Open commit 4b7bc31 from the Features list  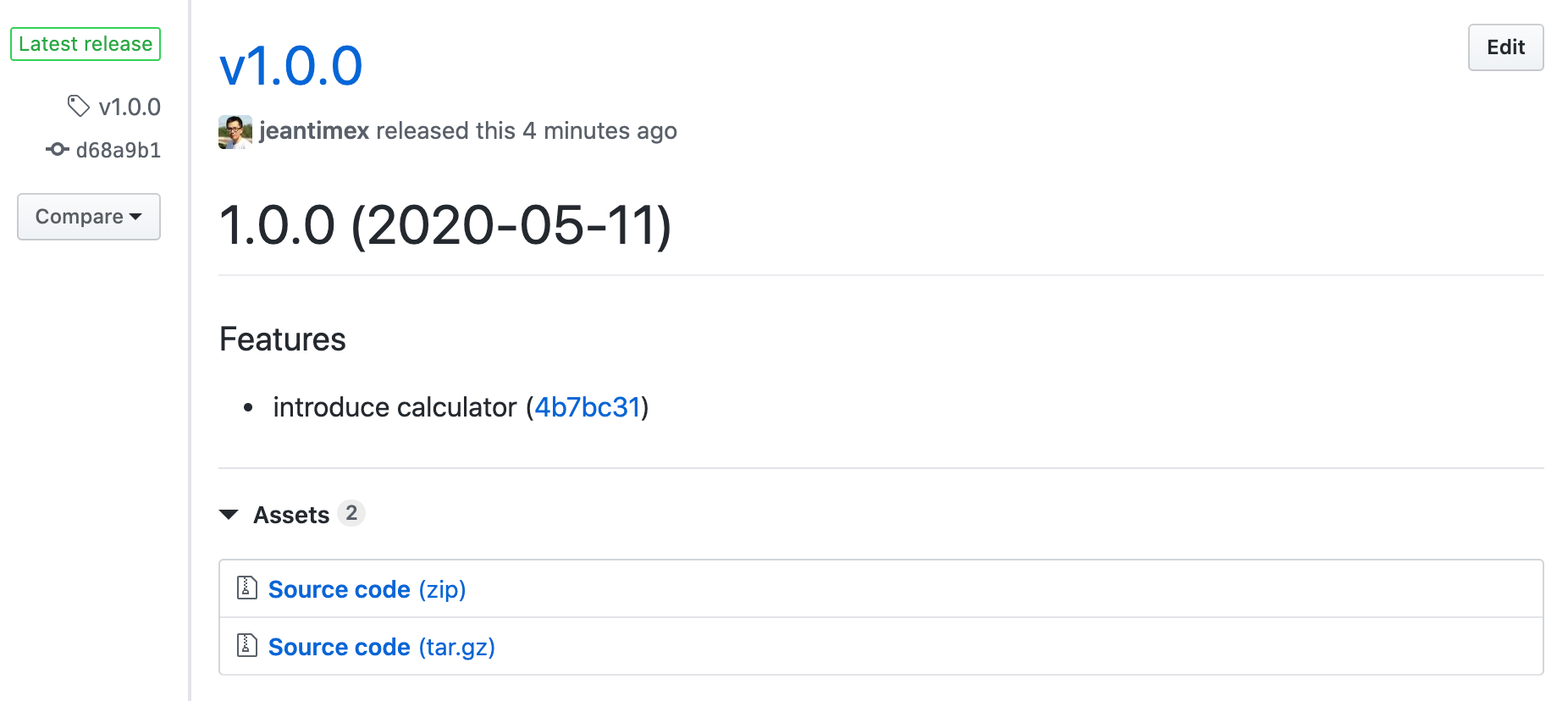pyautogui.click(x=588, y=407)
